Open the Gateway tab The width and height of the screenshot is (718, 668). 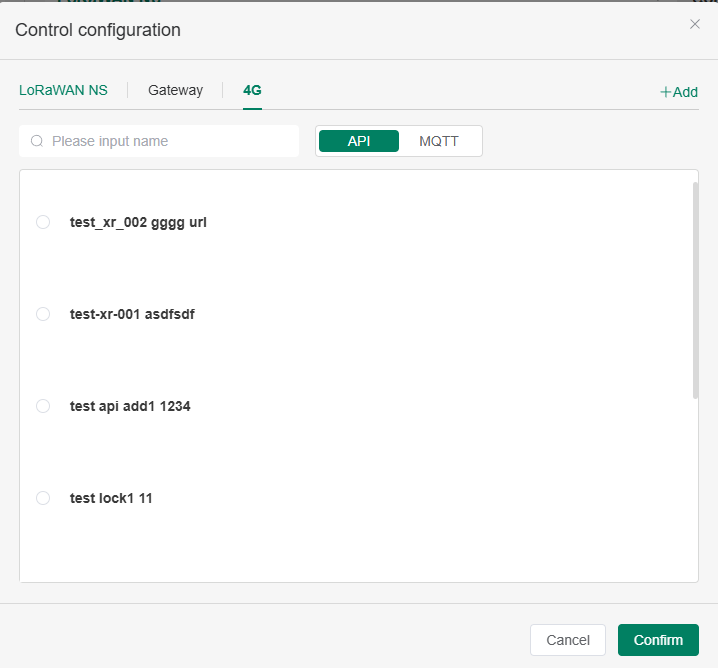coord(175,90)
